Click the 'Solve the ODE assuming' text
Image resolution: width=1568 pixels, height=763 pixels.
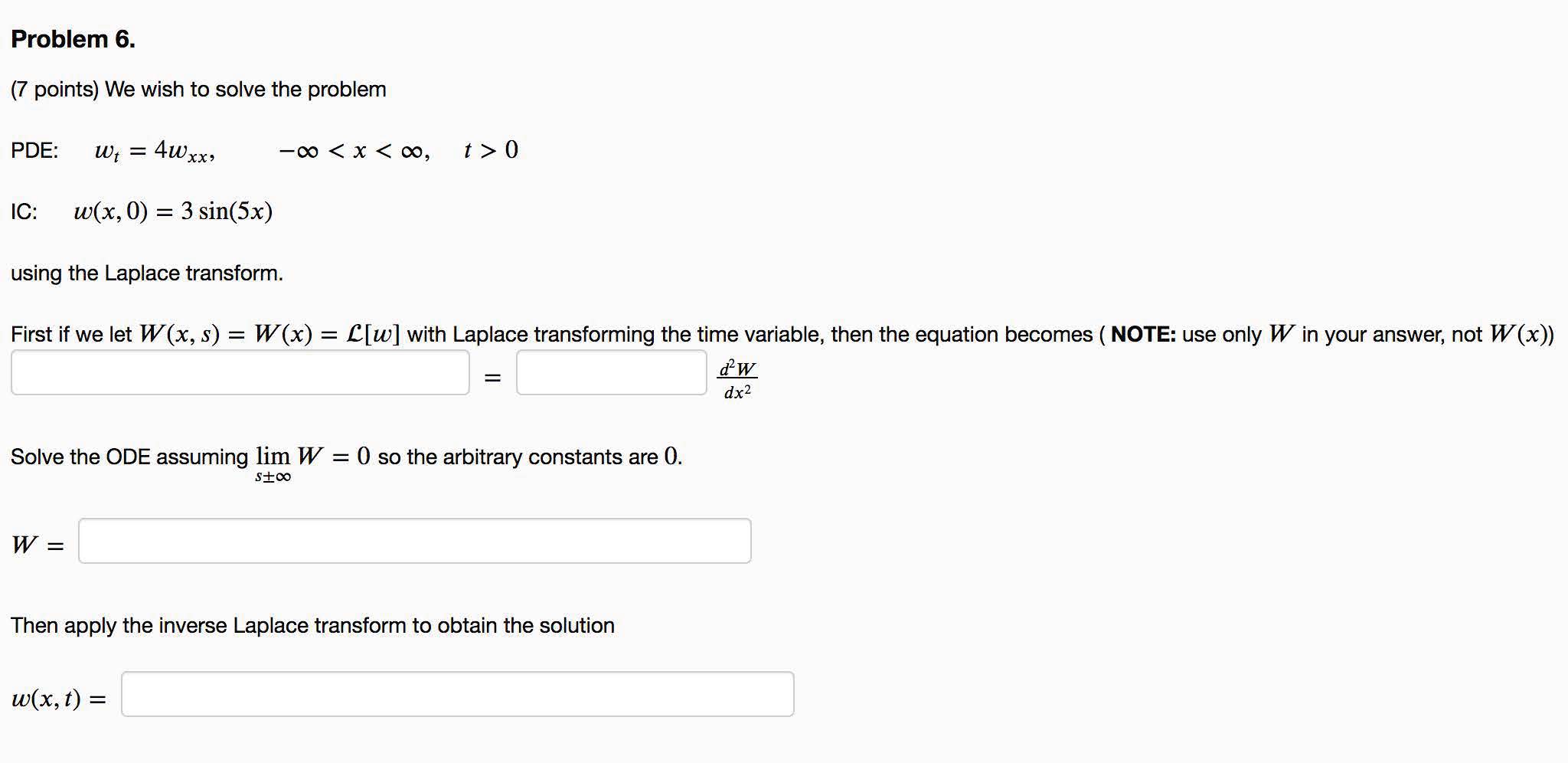click(x=129, y=457)
